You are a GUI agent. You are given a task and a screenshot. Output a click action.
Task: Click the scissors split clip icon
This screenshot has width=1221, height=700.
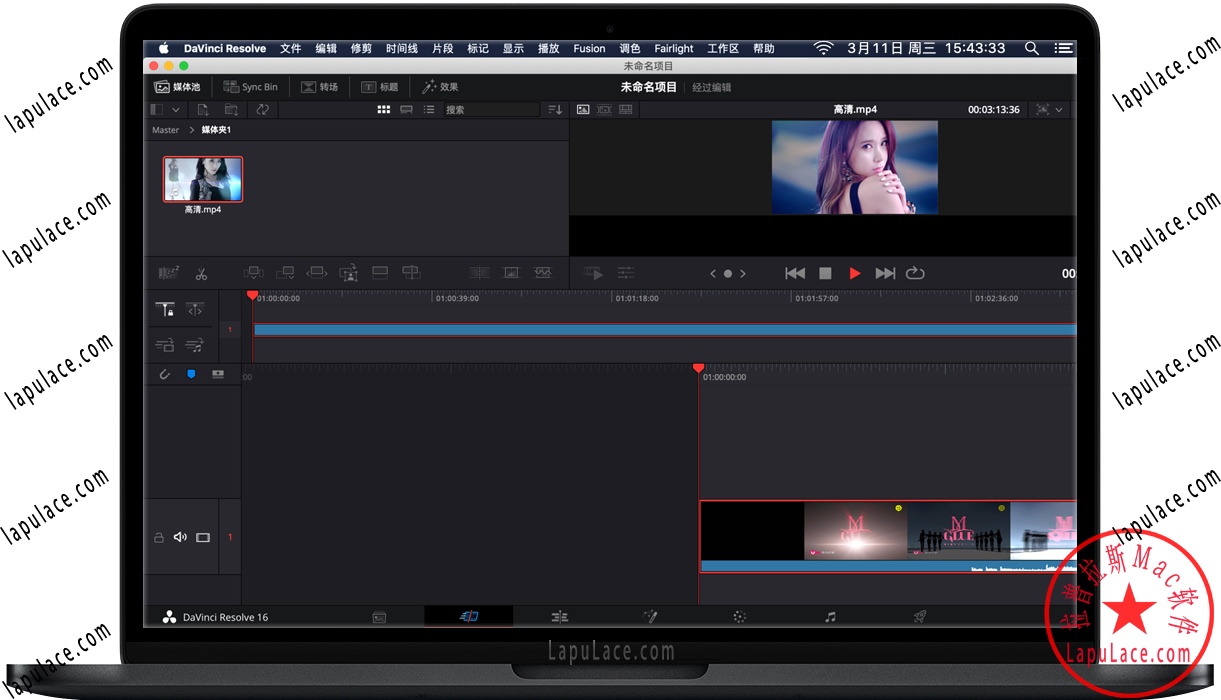[201, 273]
